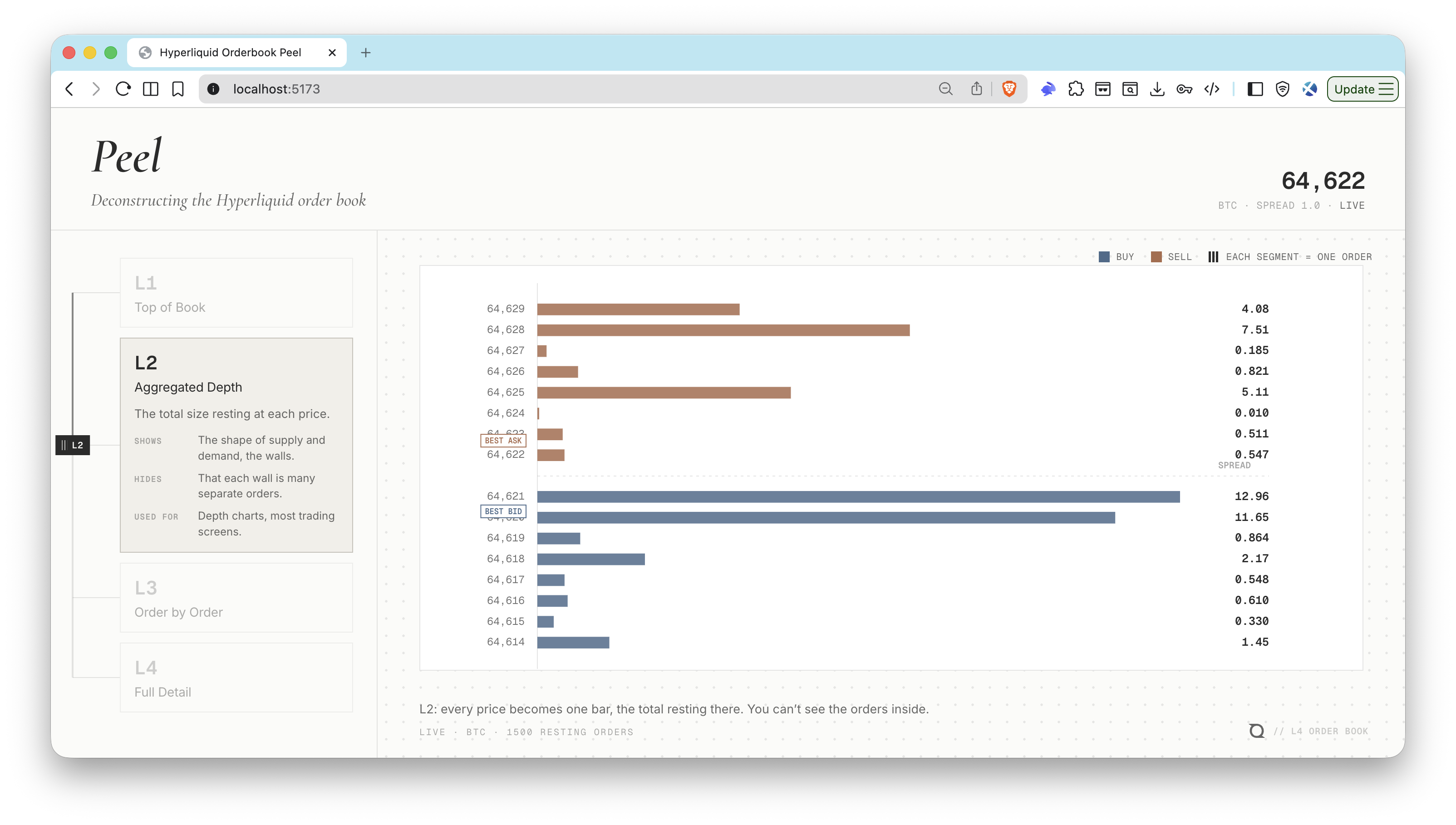Viewport: 1456px width, 825px height.
Task: Open the Brave Shields lion icon
Action: pos(1009,88)
